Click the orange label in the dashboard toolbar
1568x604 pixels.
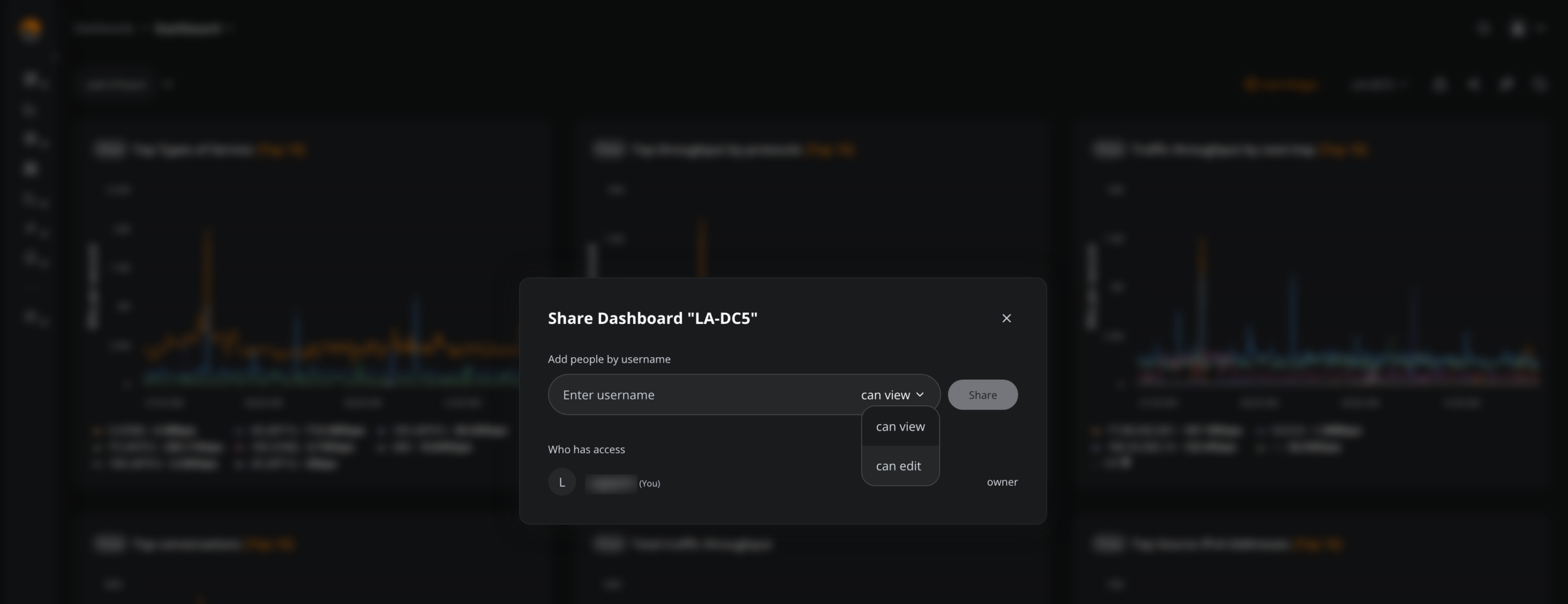[1280, 85]
